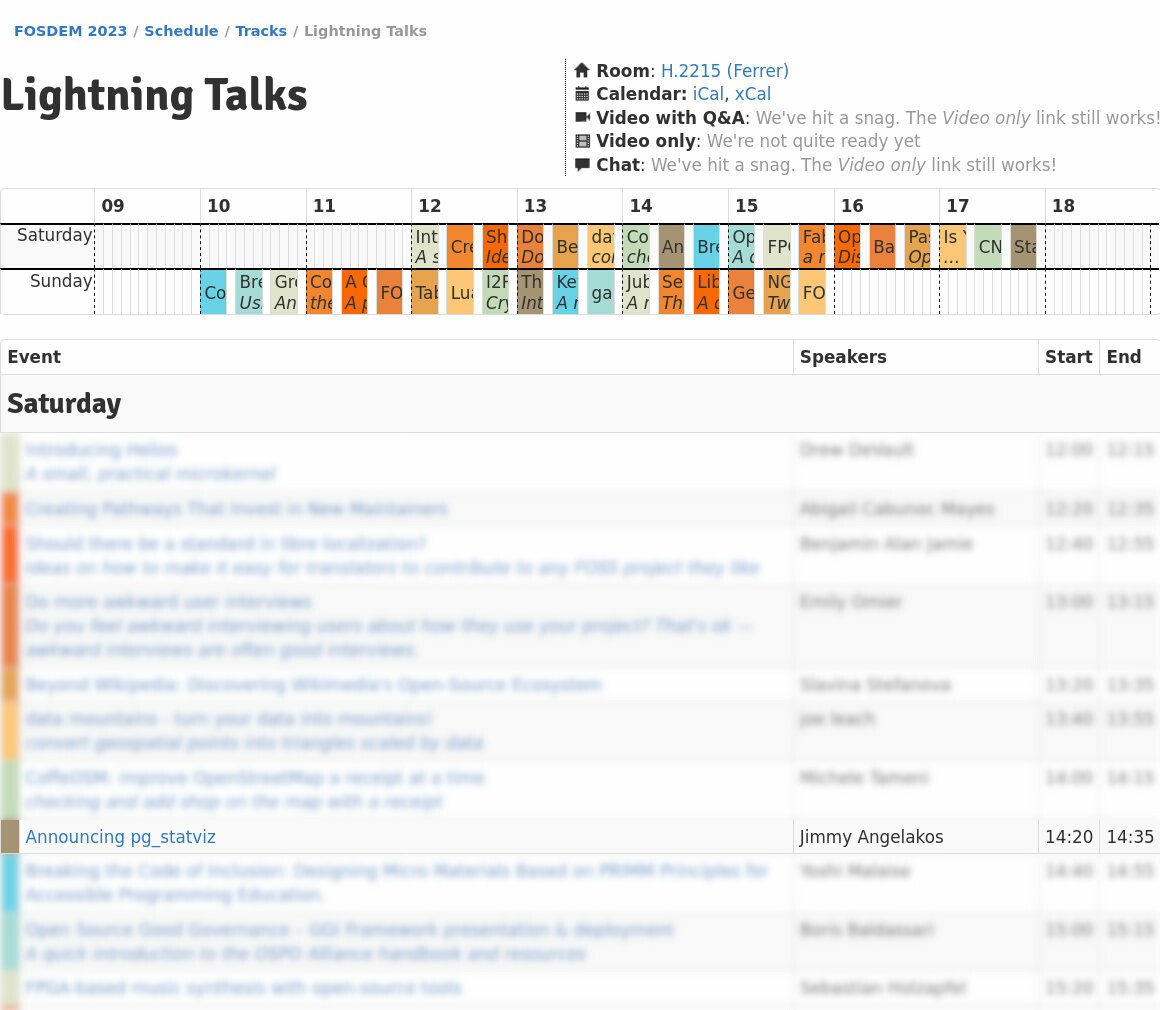Click the brown color swatch beside pg_statviz
Screen dimensions: 1160x1010
pyautogui.click(x=10, y=837)
